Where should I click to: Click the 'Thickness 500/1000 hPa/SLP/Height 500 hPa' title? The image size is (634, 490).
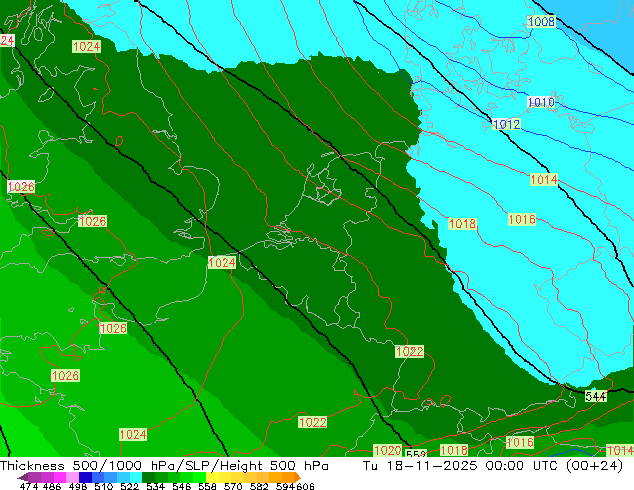click(x=164, y=466)
